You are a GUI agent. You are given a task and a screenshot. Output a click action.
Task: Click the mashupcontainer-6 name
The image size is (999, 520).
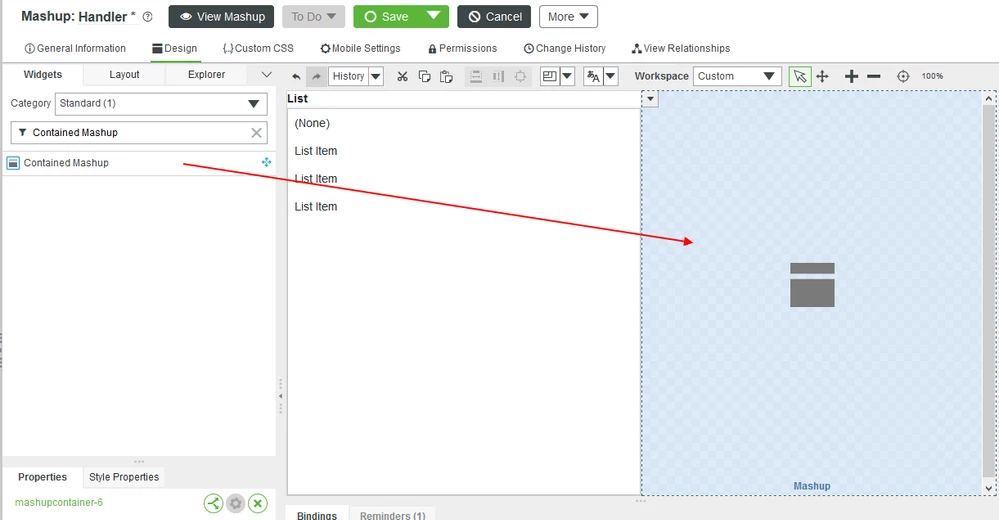[59, 502]
